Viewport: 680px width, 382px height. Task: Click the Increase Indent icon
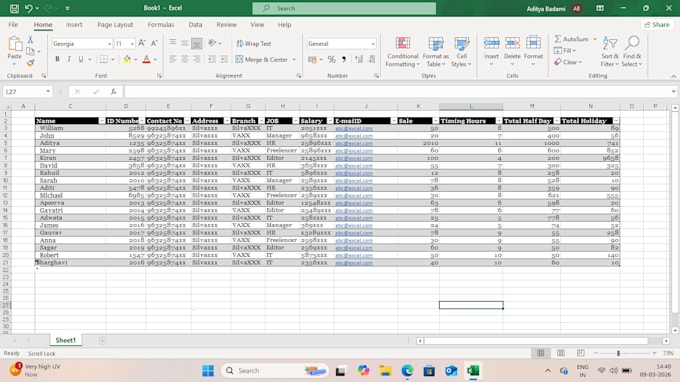(224, 59)
